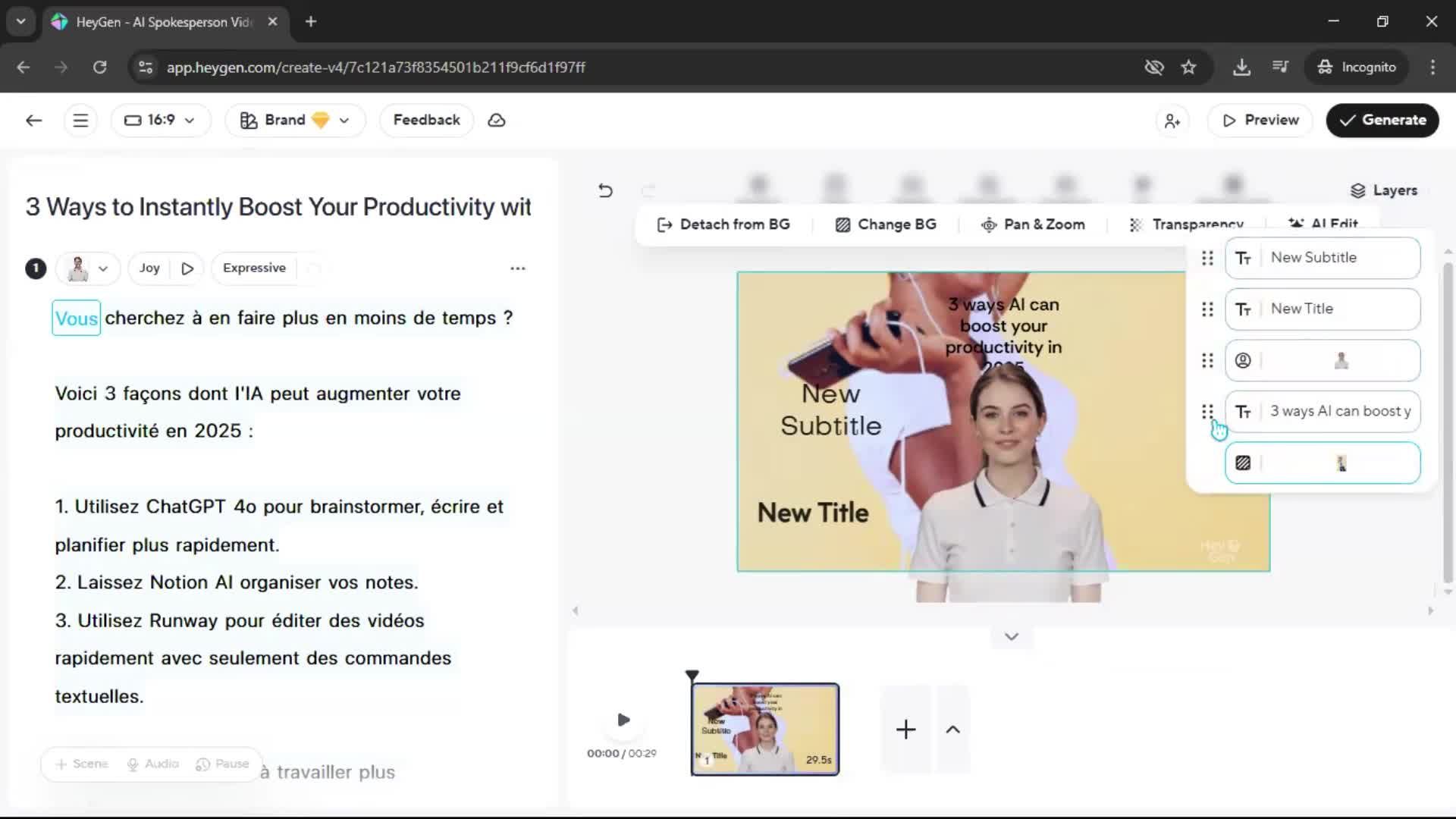Open script block more options ellipsis
The width and height of the screenshot is (1456, 819).
click(518, 268)
